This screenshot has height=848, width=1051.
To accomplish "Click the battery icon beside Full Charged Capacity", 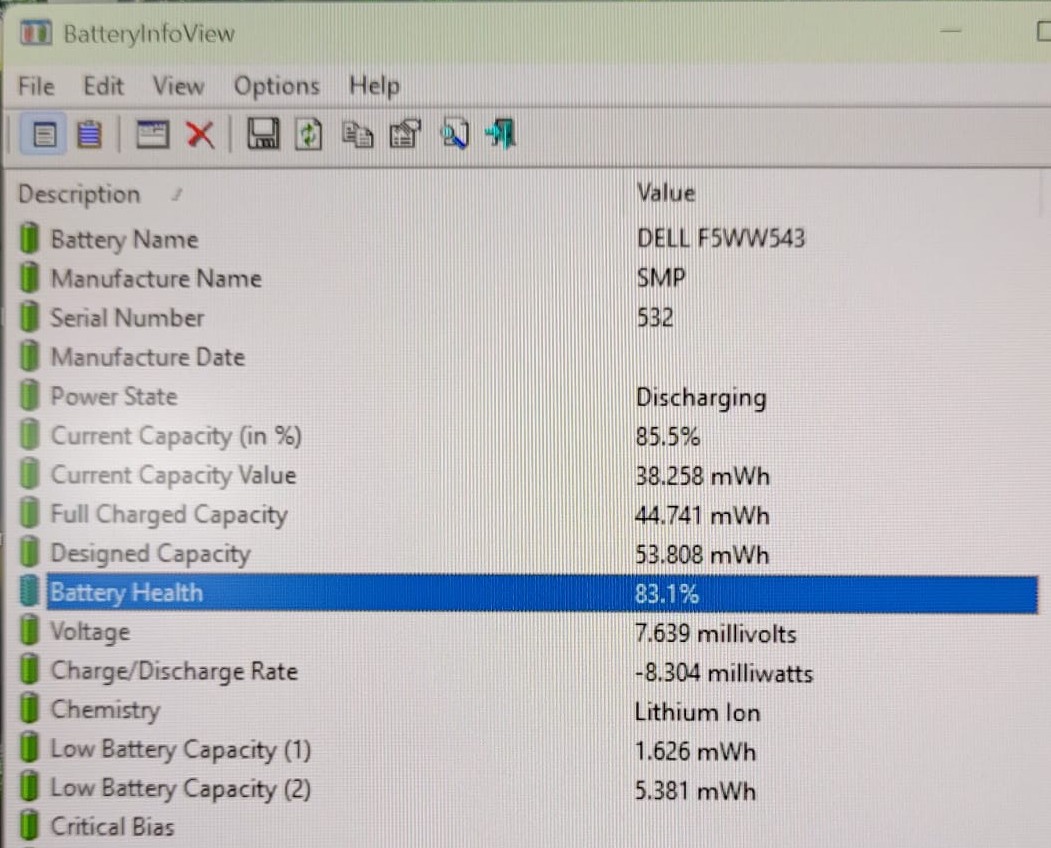I will tap(29, 513).
